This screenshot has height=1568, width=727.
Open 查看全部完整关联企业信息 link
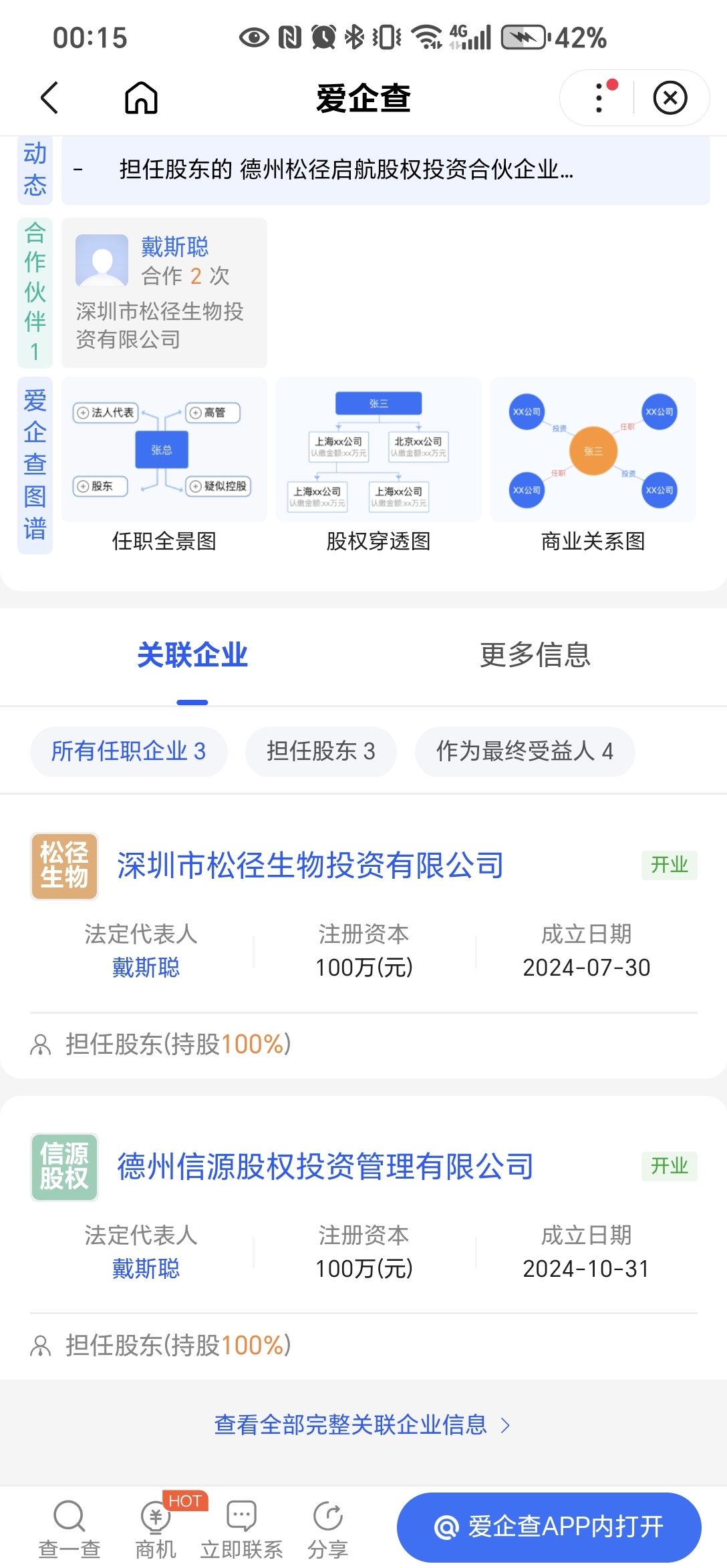[x=351, y=1425]
